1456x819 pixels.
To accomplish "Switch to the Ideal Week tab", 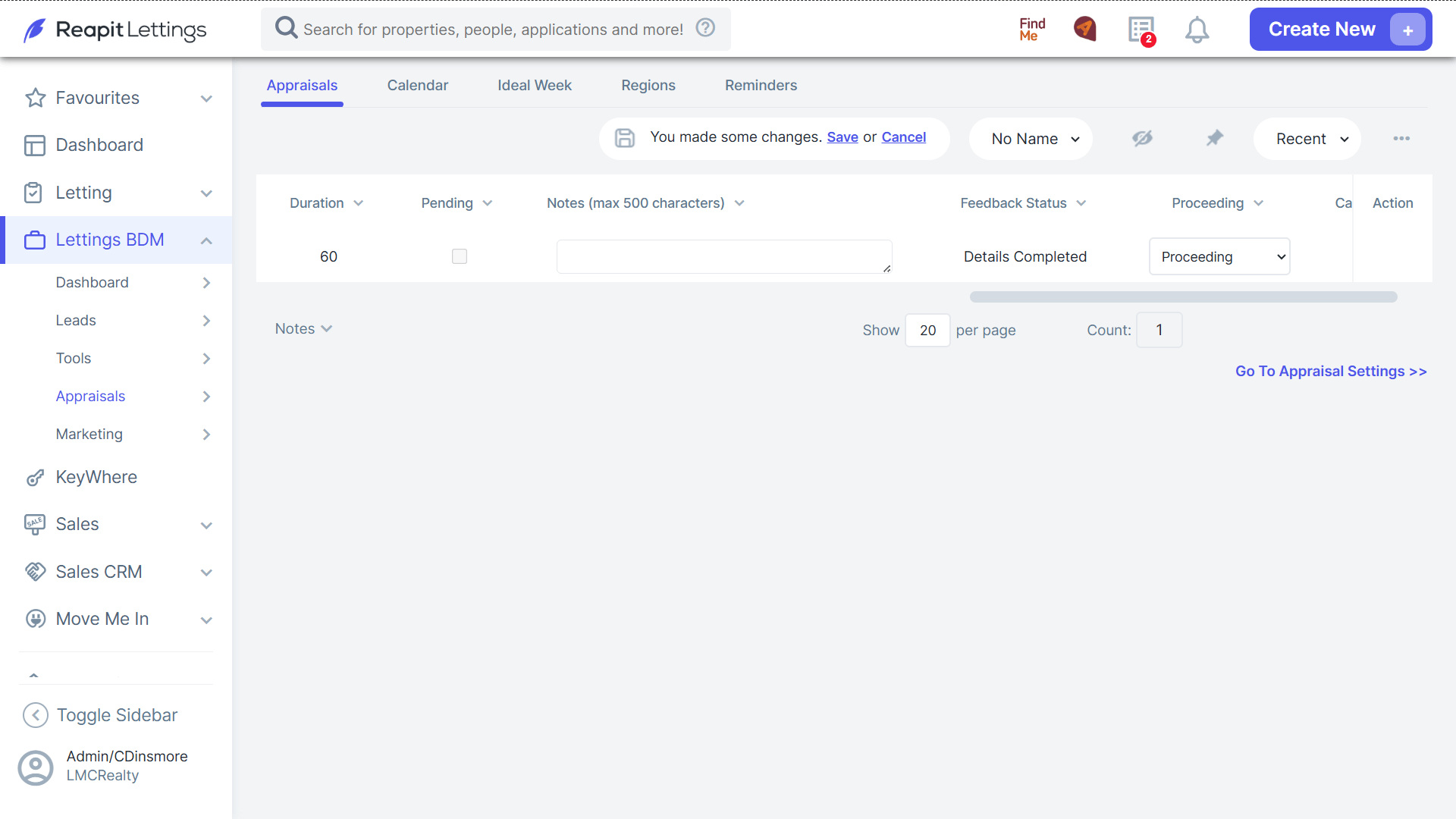I will (535, 86).
